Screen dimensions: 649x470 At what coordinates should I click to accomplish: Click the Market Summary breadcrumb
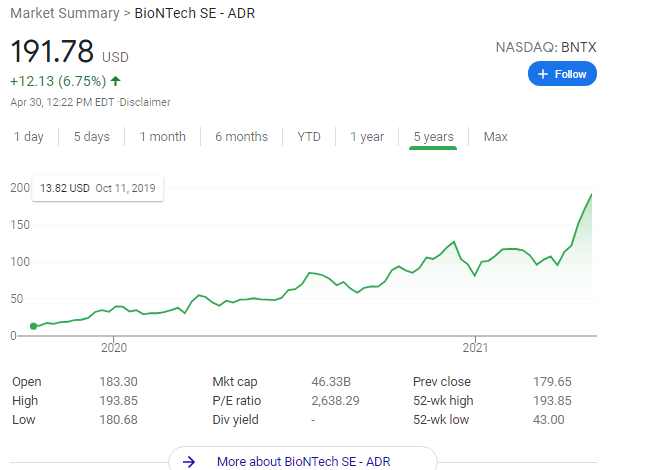64,14
